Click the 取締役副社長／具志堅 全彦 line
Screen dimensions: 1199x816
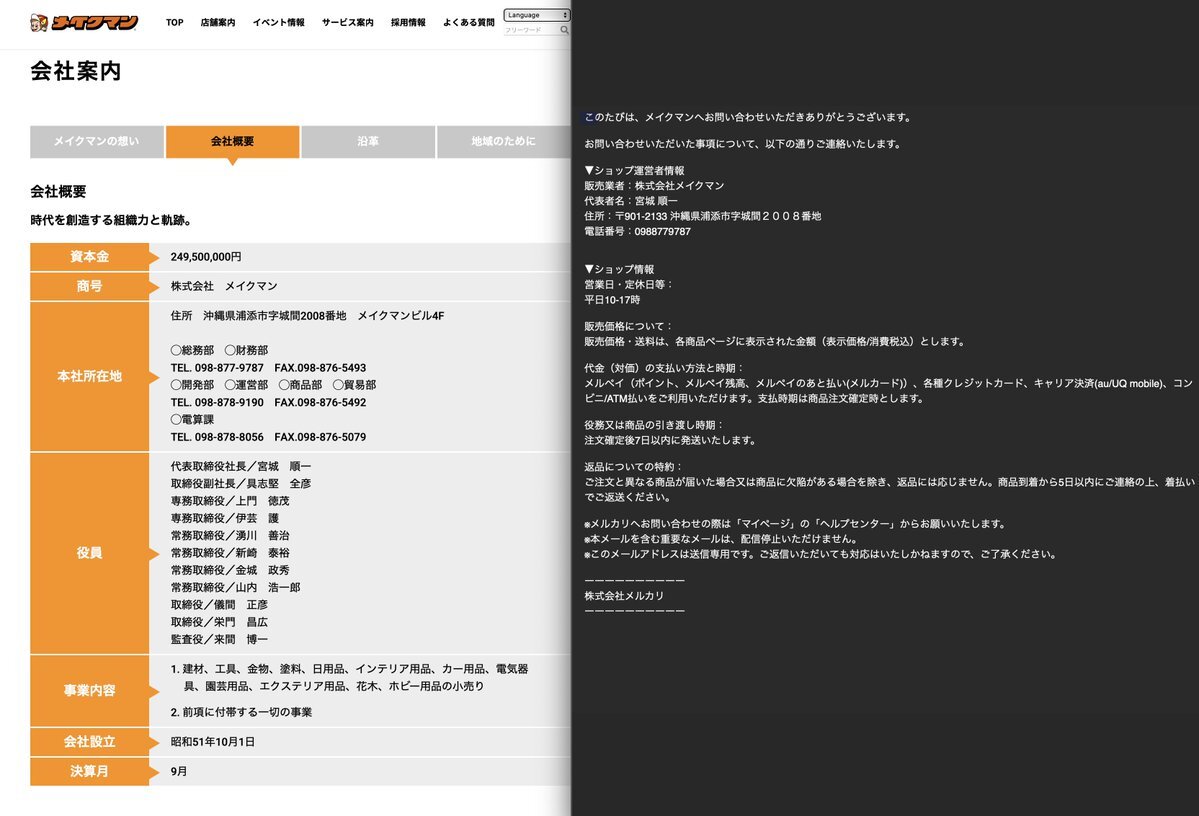[241, 483]
